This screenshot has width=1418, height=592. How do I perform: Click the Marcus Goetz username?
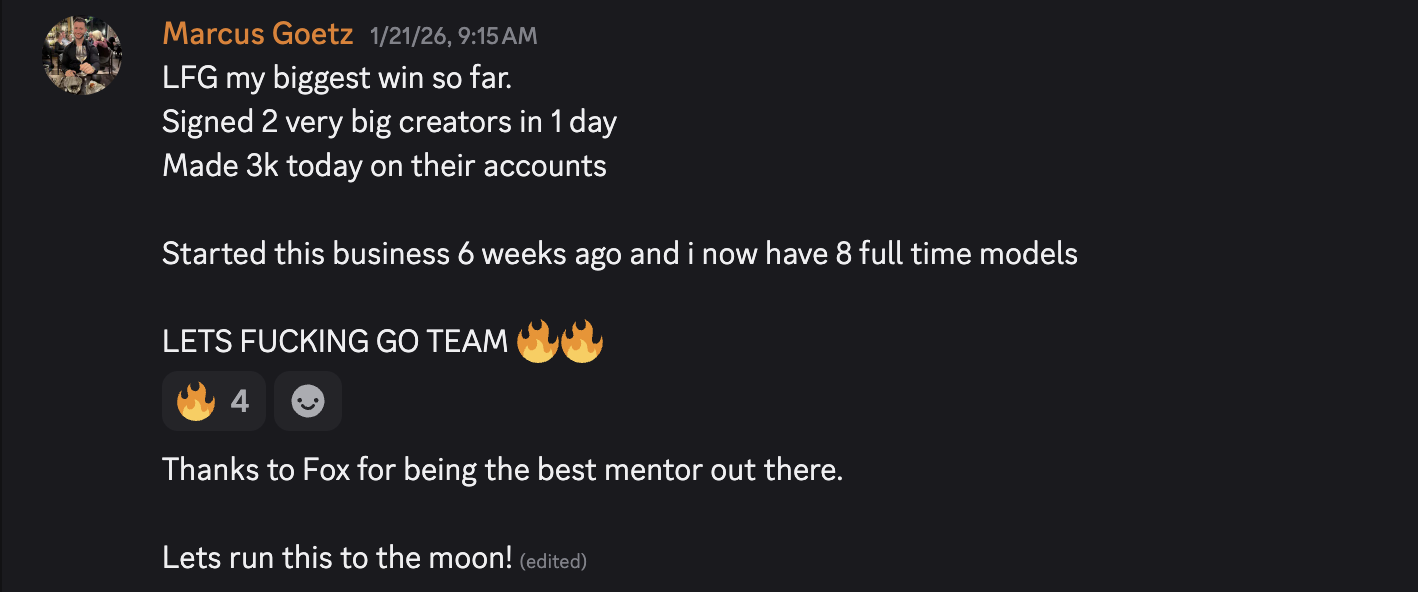pyautogui.click(x=257, y=34)
